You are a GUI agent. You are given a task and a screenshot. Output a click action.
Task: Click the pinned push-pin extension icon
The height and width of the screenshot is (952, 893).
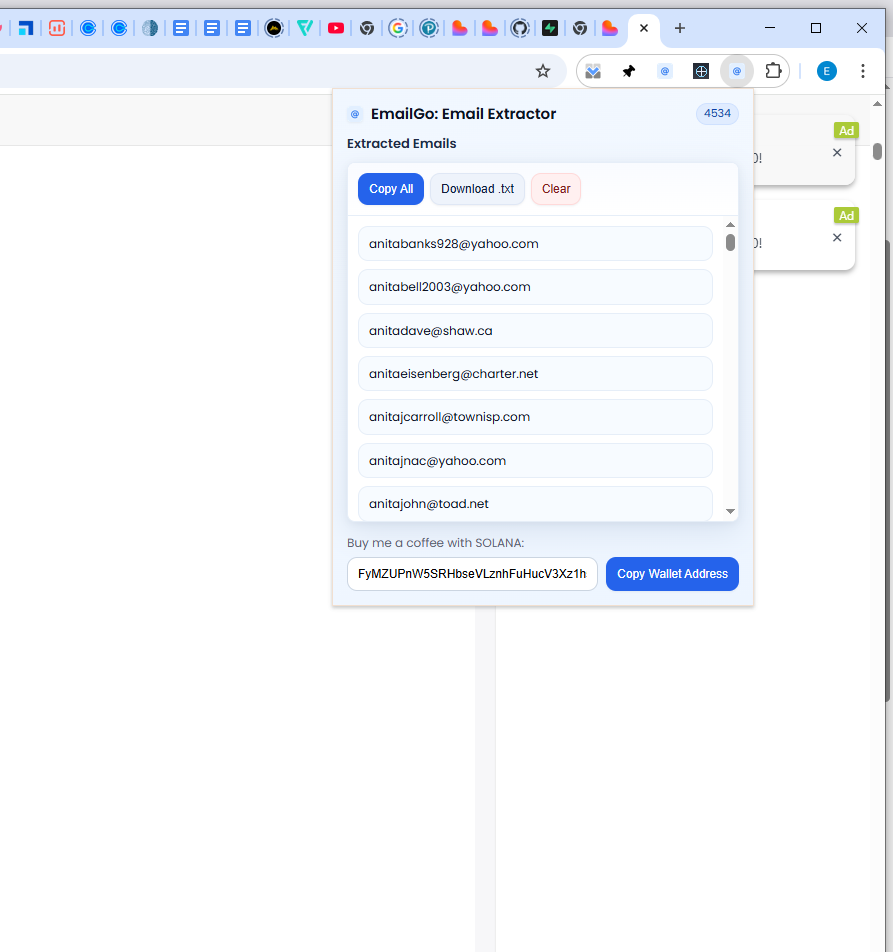[x=628, y=71]
